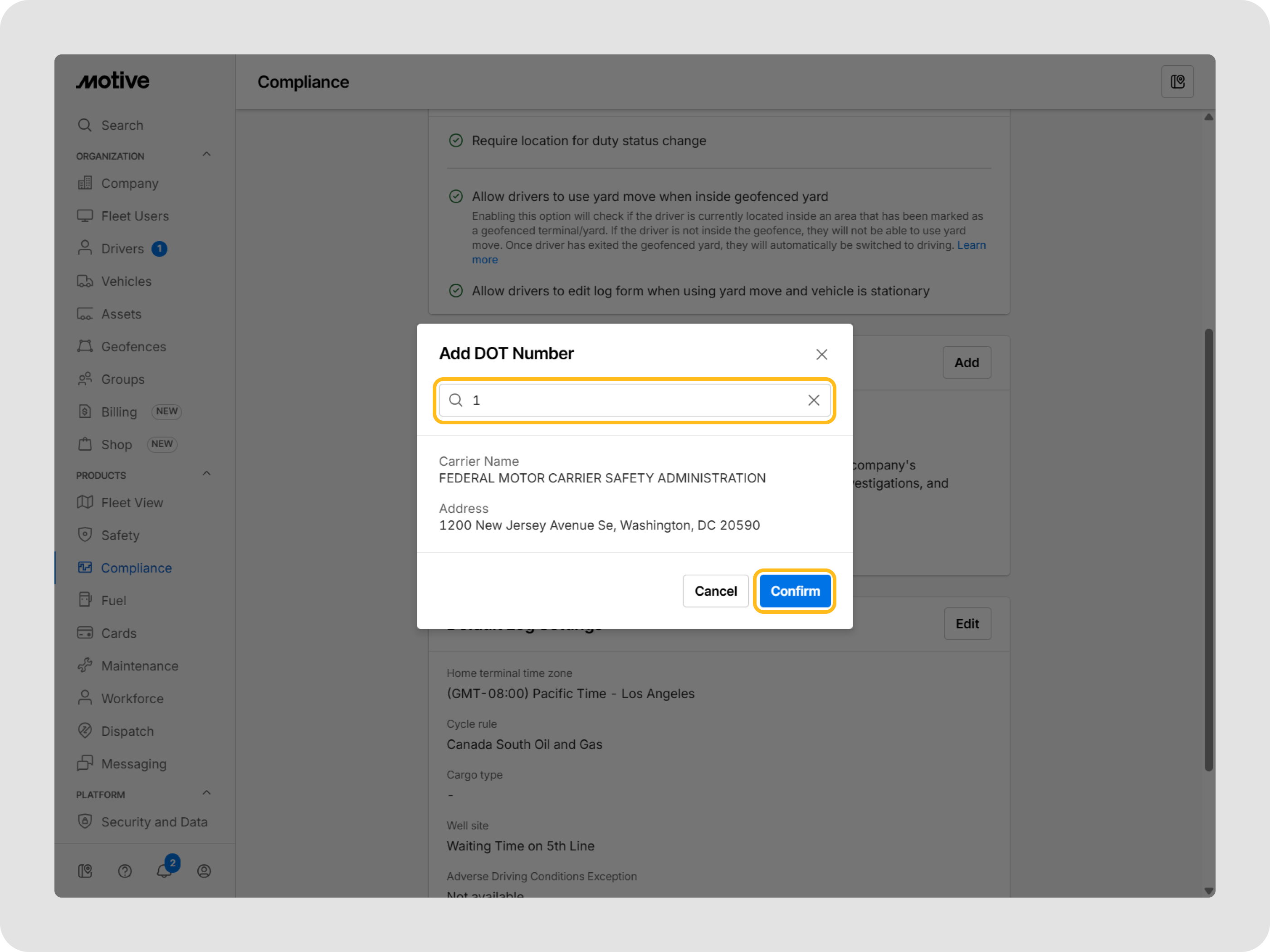Open the Dispatch section icon
Screen dimensions: 1270x952
(85, 731)
